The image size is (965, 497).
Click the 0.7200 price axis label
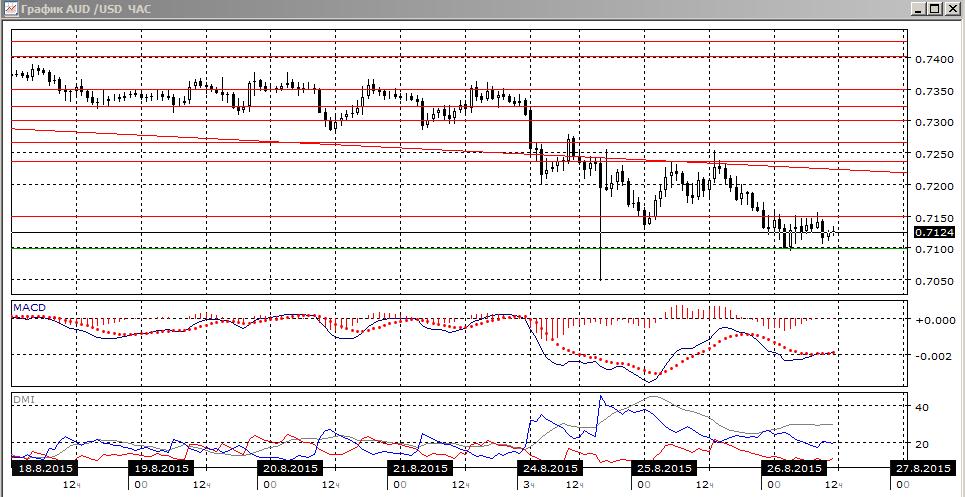click(x=934, y=186)
